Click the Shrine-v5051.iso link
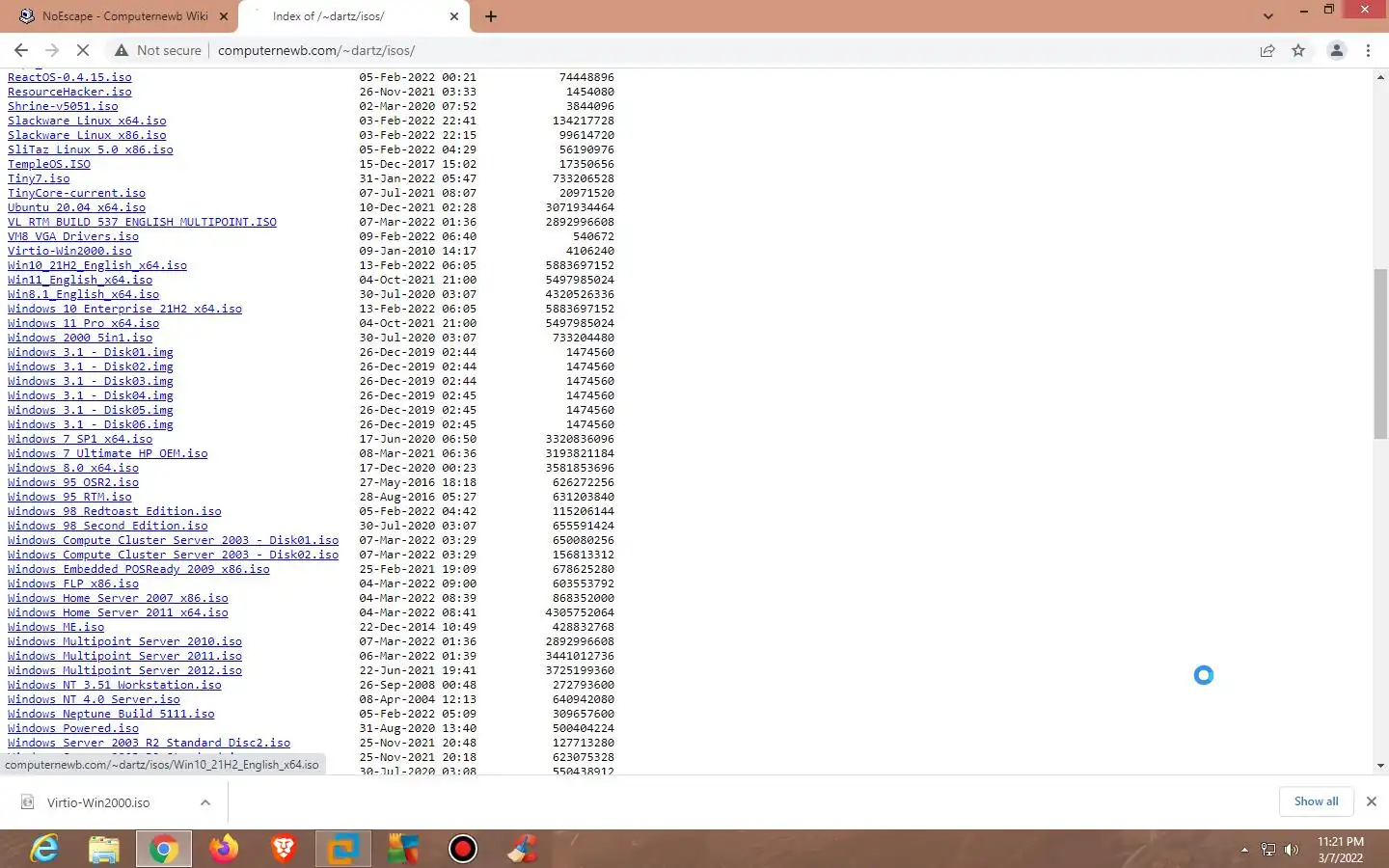This screenshot has height=868, width=1389. tap(63, 106)
